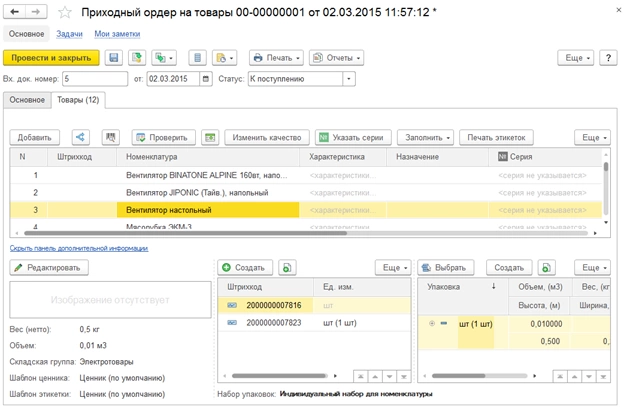Click the help question mark button
This screenshot has height=407, width=624.
[x=608, y=58]
